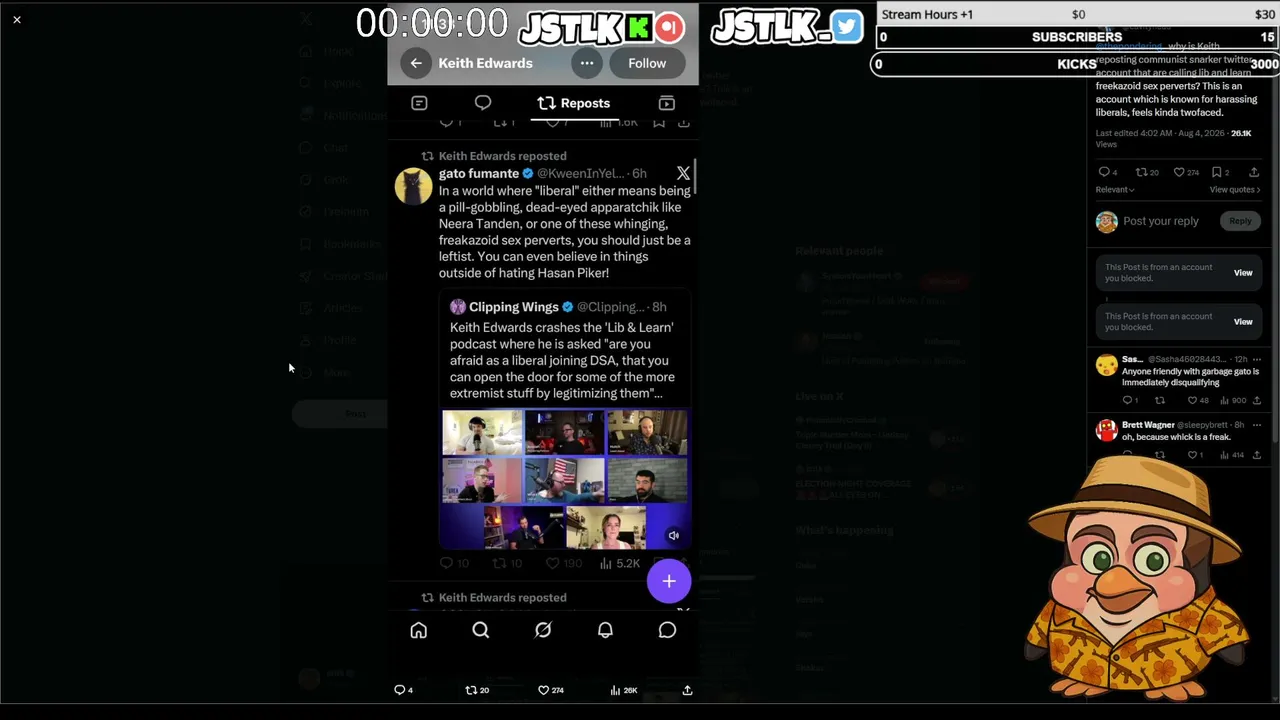Like the post with 274 in bottom bar
This screenshot has width=1280, height=720.
(x=551, y=690)
